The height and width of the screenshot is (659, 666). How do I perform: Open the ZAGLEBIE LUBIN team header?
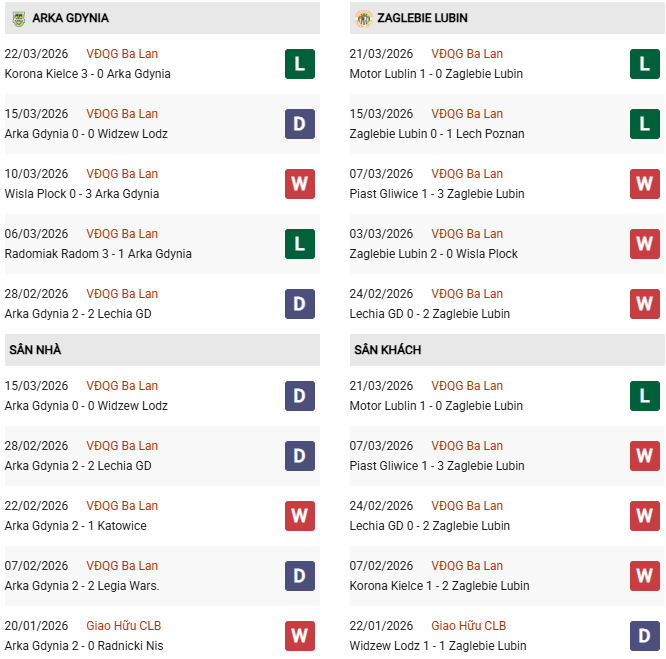coord(422,18)
